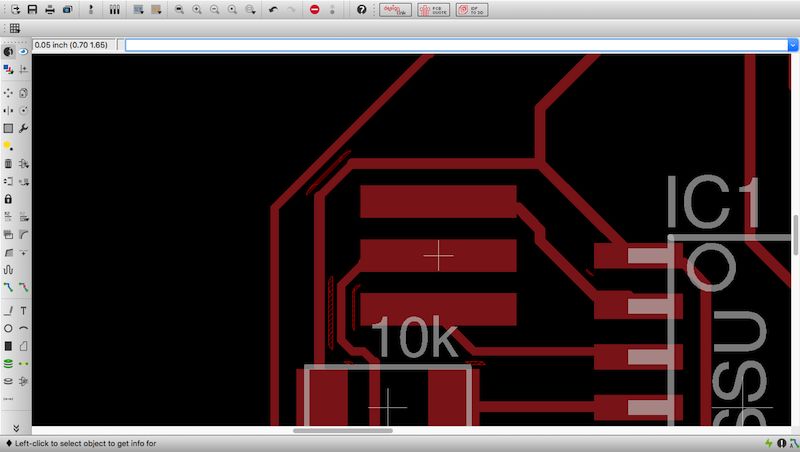
Task: Select the Move tool
Action: (8, 93)
